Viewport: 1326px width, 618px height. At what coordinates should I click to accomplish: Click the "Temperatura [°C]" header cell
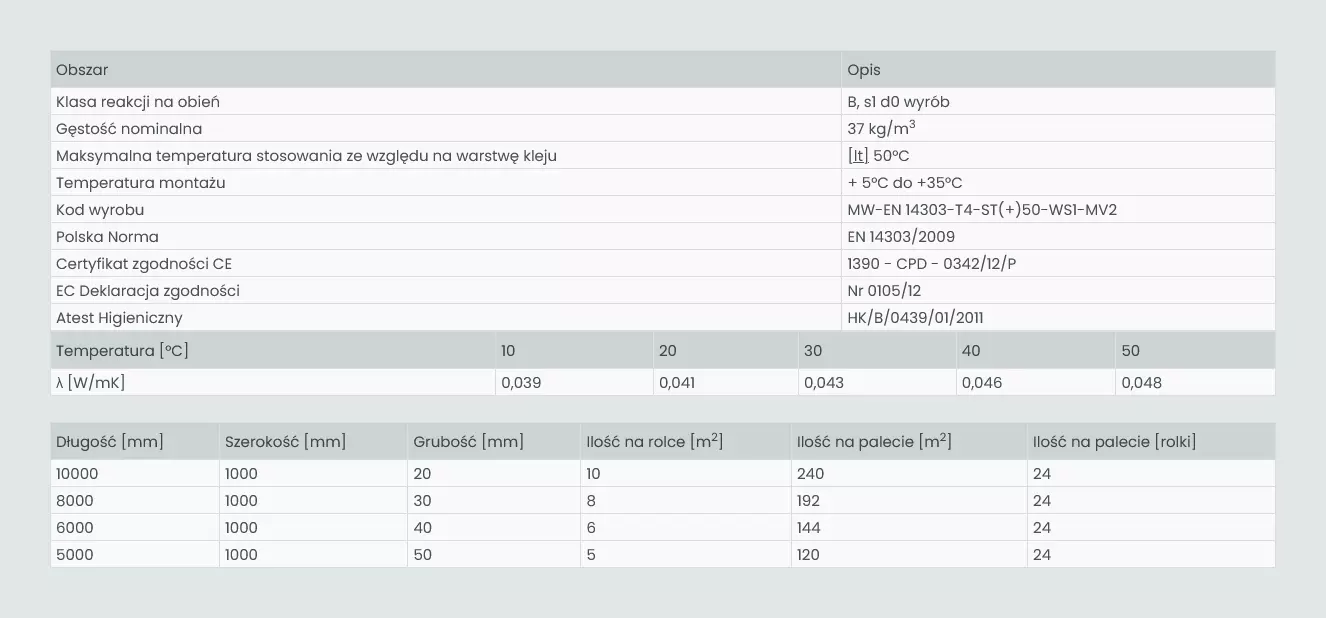coord(122,351)
